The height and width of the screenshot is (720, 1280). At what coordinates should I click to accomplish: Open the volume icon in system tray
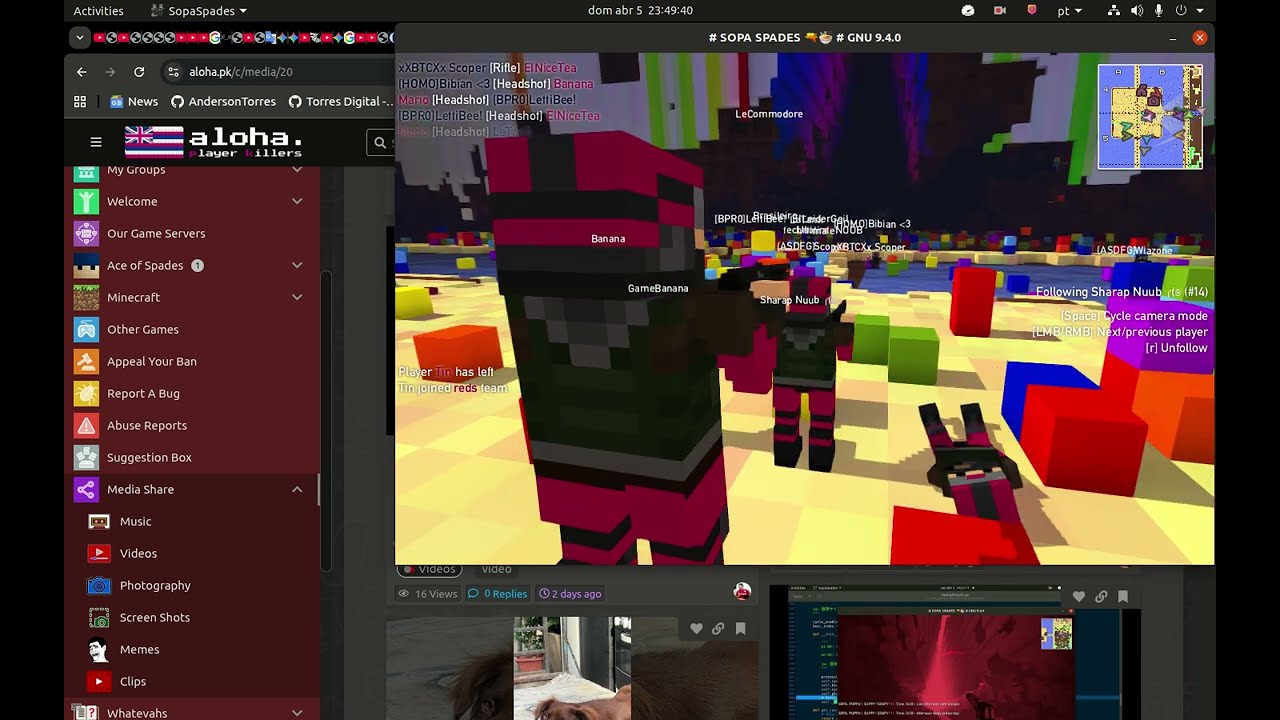(x=1136, y=11)
